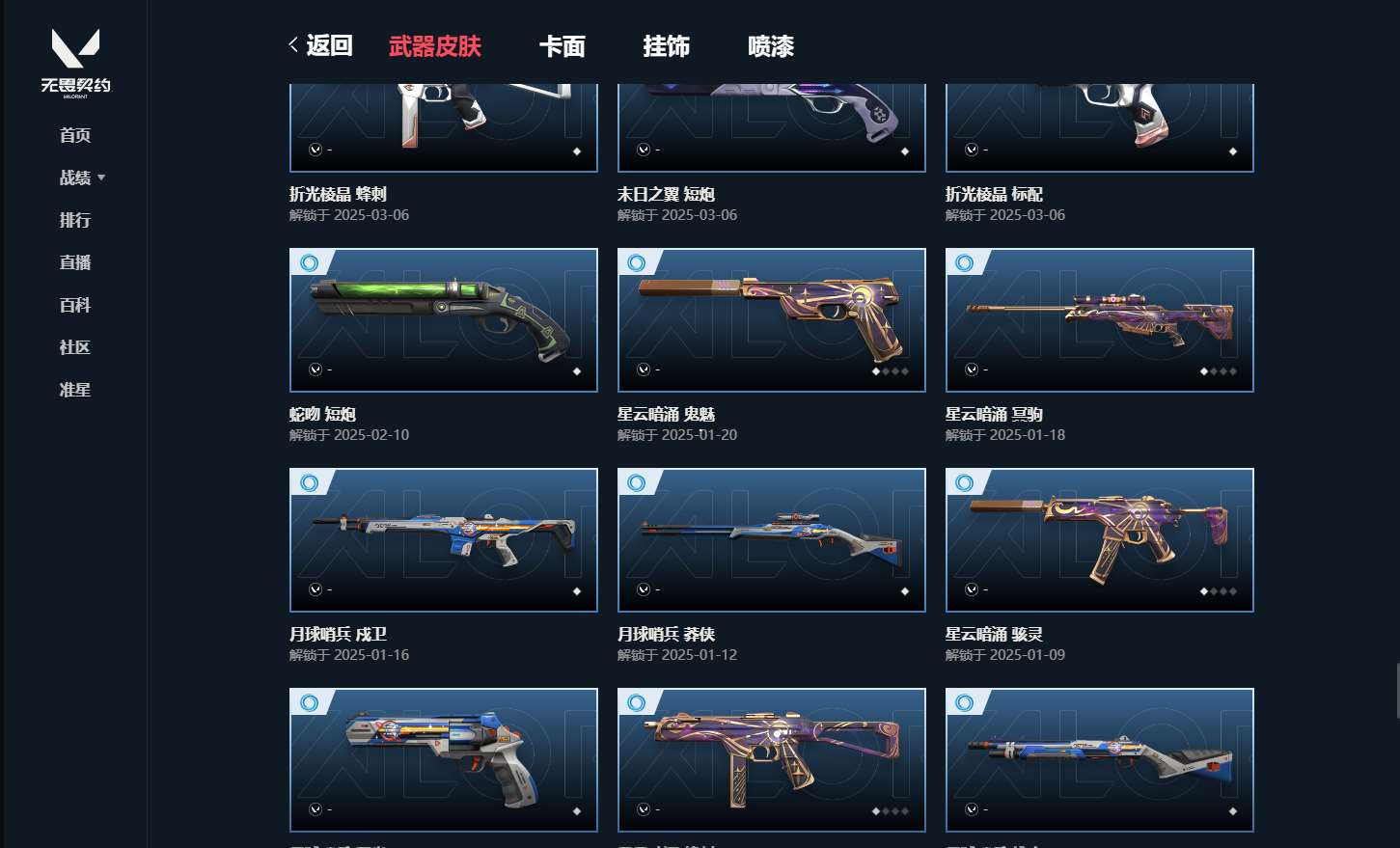Click the tier badge on 星云暗涌 鬼魅 card
1400x848 pixels.
point(637,262)
